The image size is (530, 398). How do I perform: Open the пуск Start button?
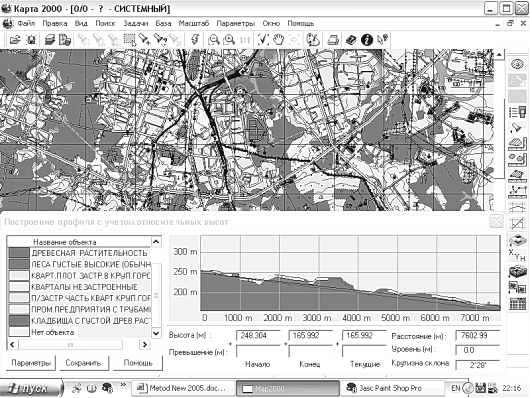pos(31,388)
